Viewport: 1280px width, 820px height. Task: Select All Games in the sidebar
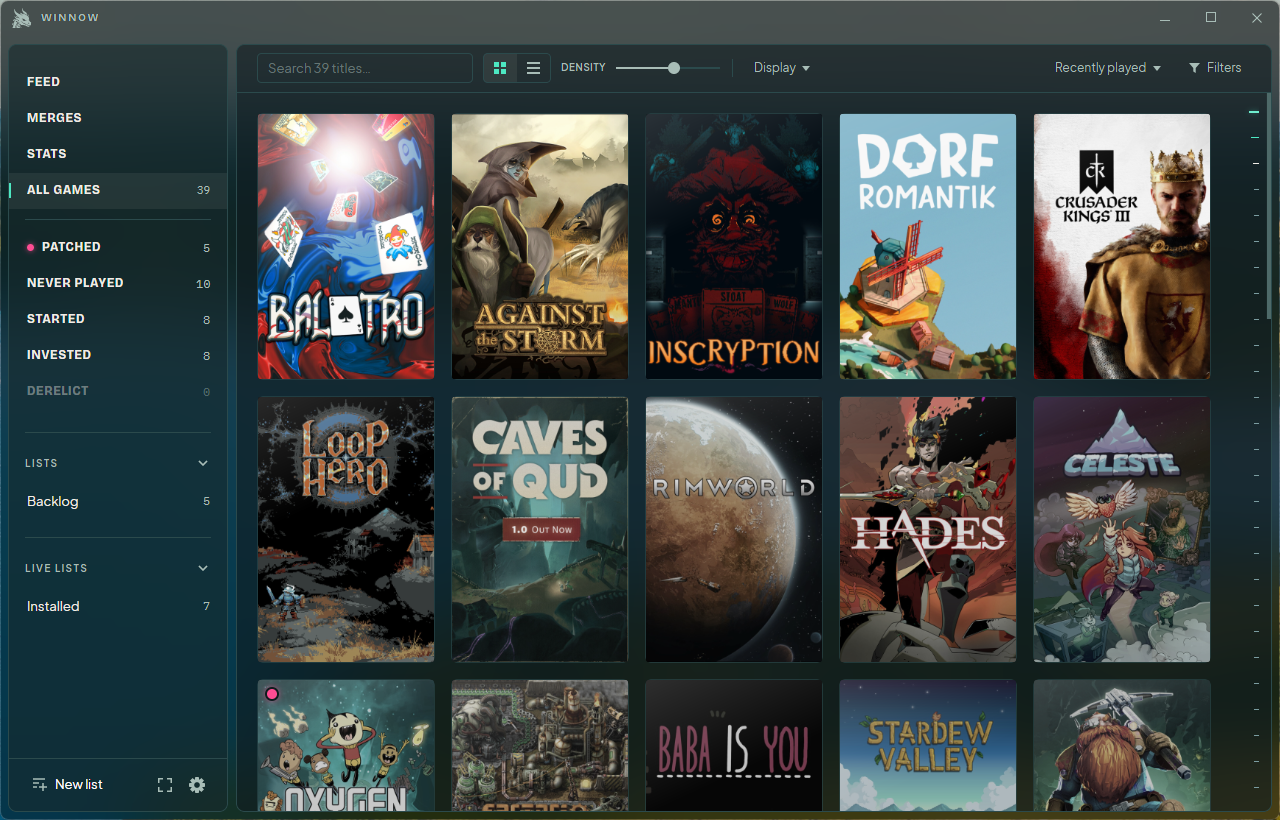click(x=118, y=190)
